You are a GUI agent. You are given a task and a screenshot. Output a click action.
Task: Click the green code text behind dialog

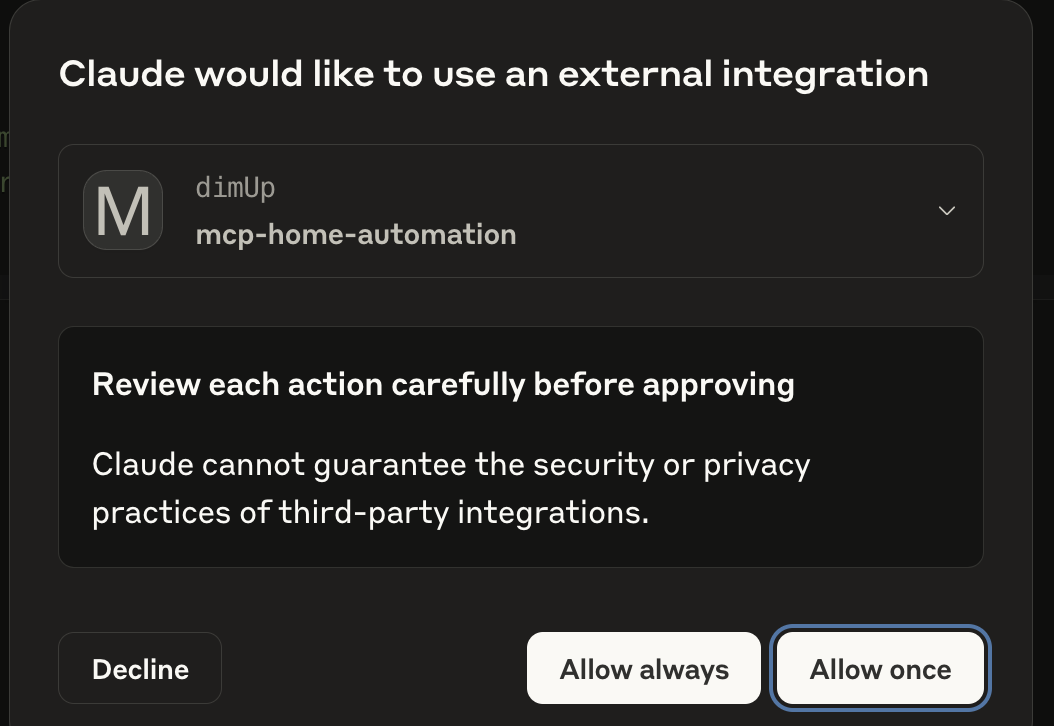coord(4,138)
